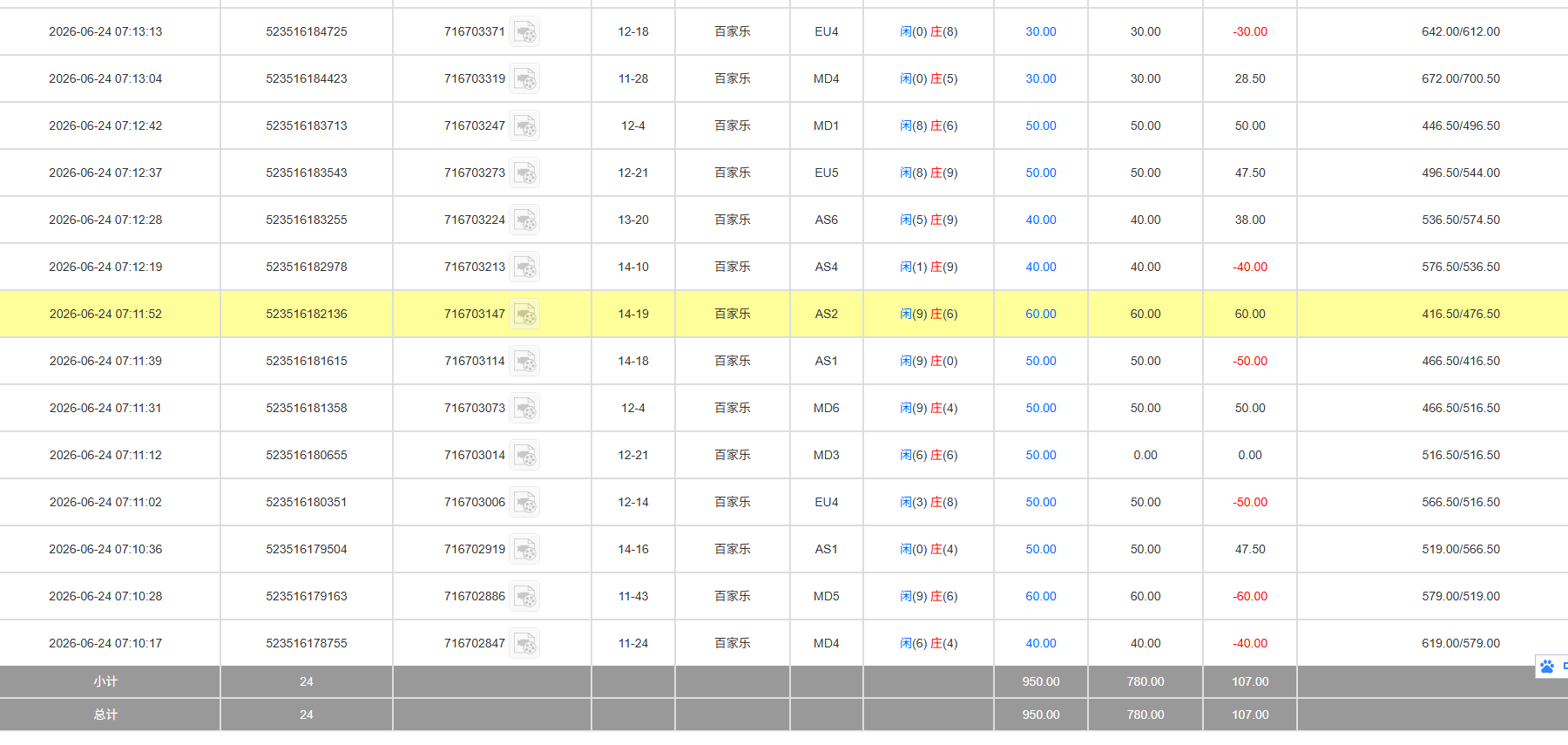This screenshot has height=745, width=1568.
Task: Open video replay icon for round 716703319
Action: point(524,78)
